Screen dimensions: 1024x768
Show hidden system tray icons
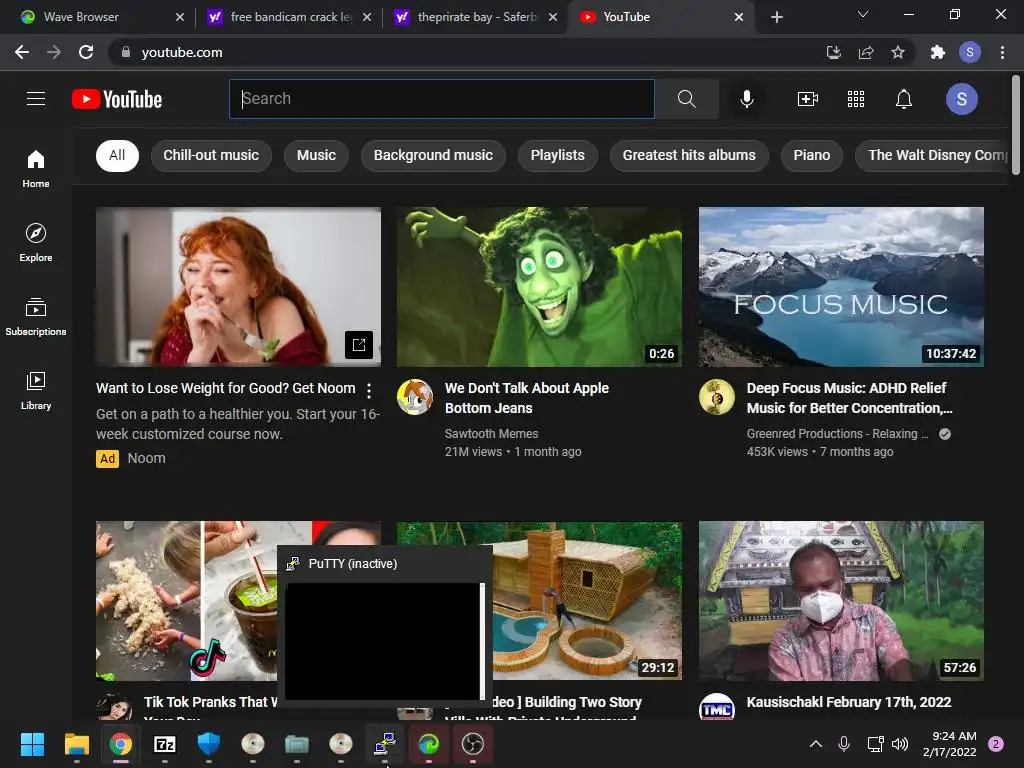click(x=816, y=744)
